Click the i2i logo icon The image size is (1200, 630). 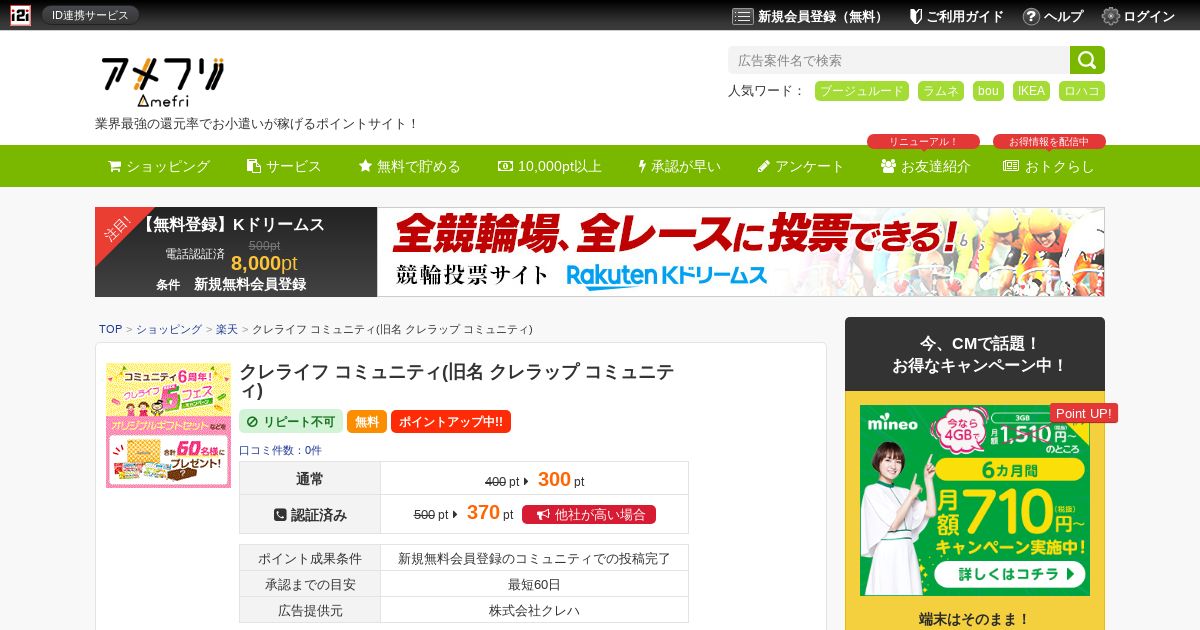[x=20, y=15]
